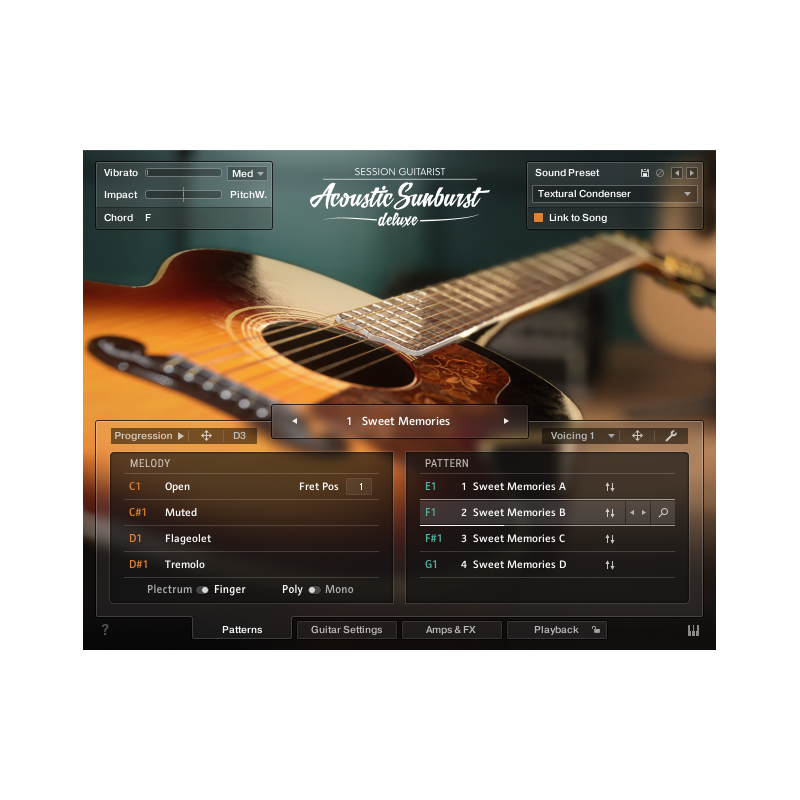Select the previous song with the left arrow
800x800 pixels.
tap(294, 421)
